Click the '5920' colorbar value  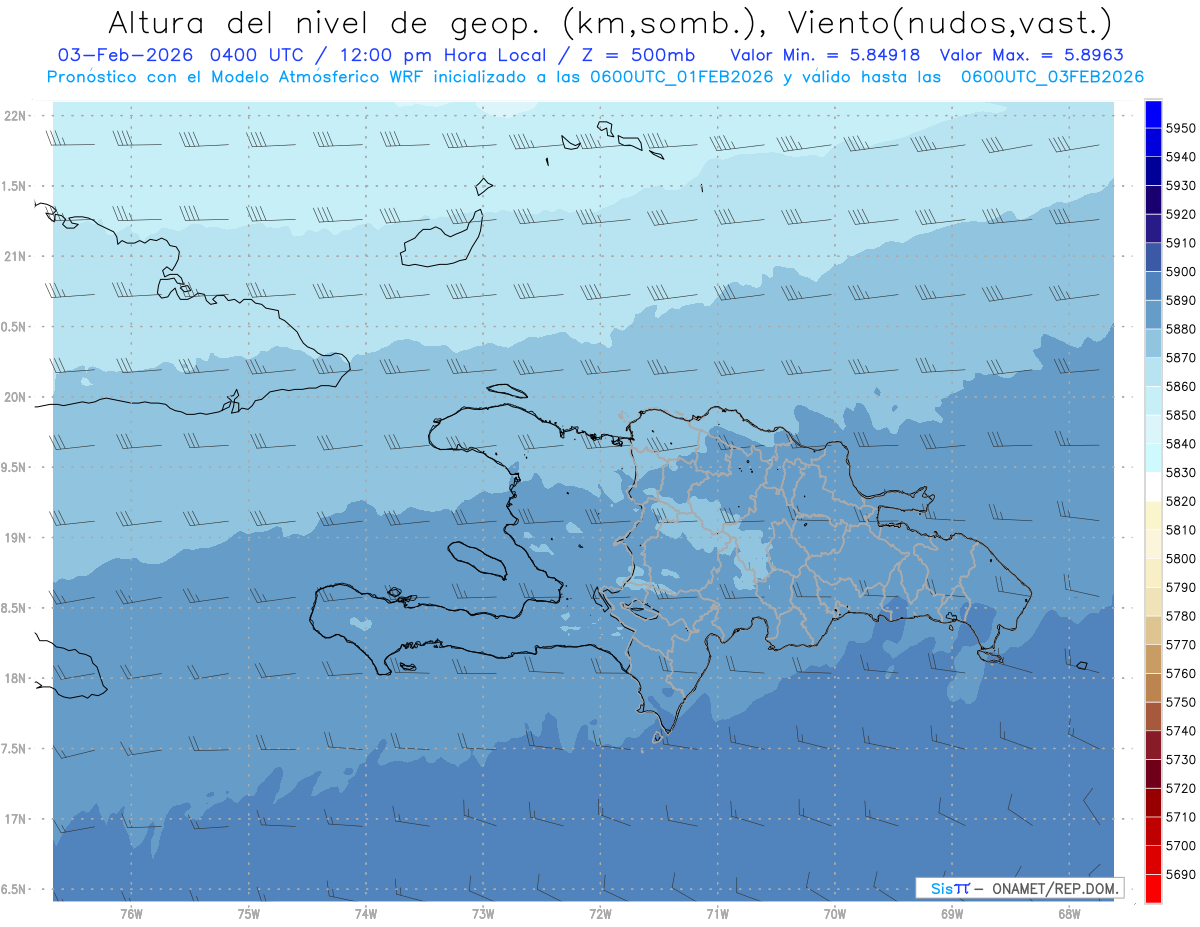[x=1181, y=214]
